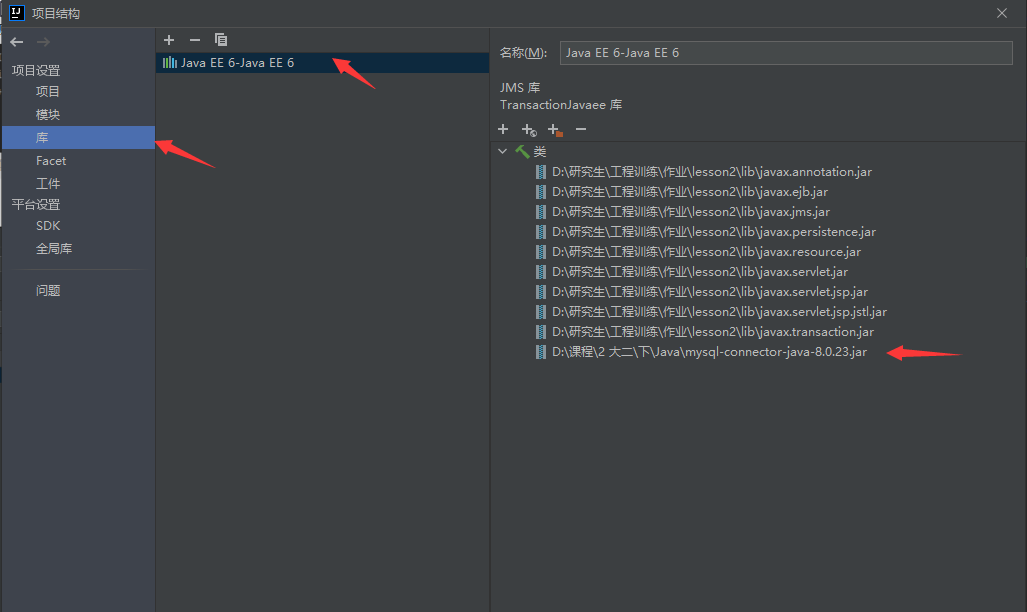Copy the selected library
1027x612 pixels.
point(221,40)
